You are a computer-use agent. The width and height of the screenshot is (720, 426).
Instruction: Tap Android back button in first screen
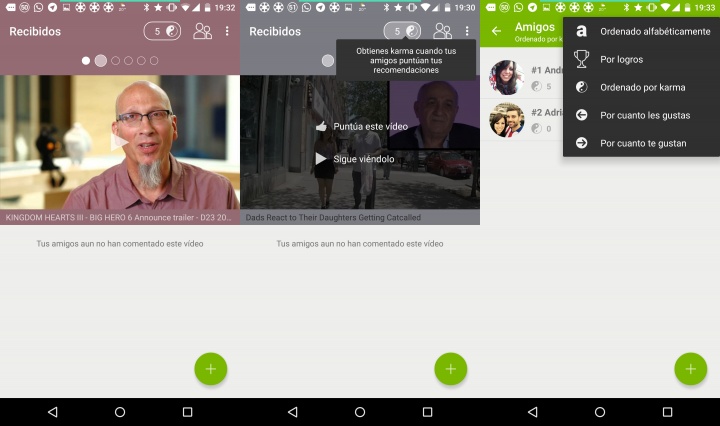[x=53, y=412]
